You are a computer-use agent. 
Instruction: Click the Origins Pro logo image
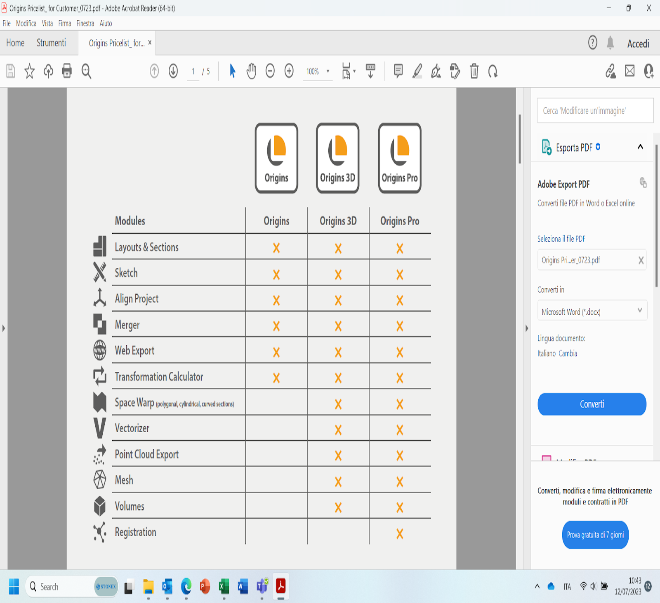coord(399,158)
